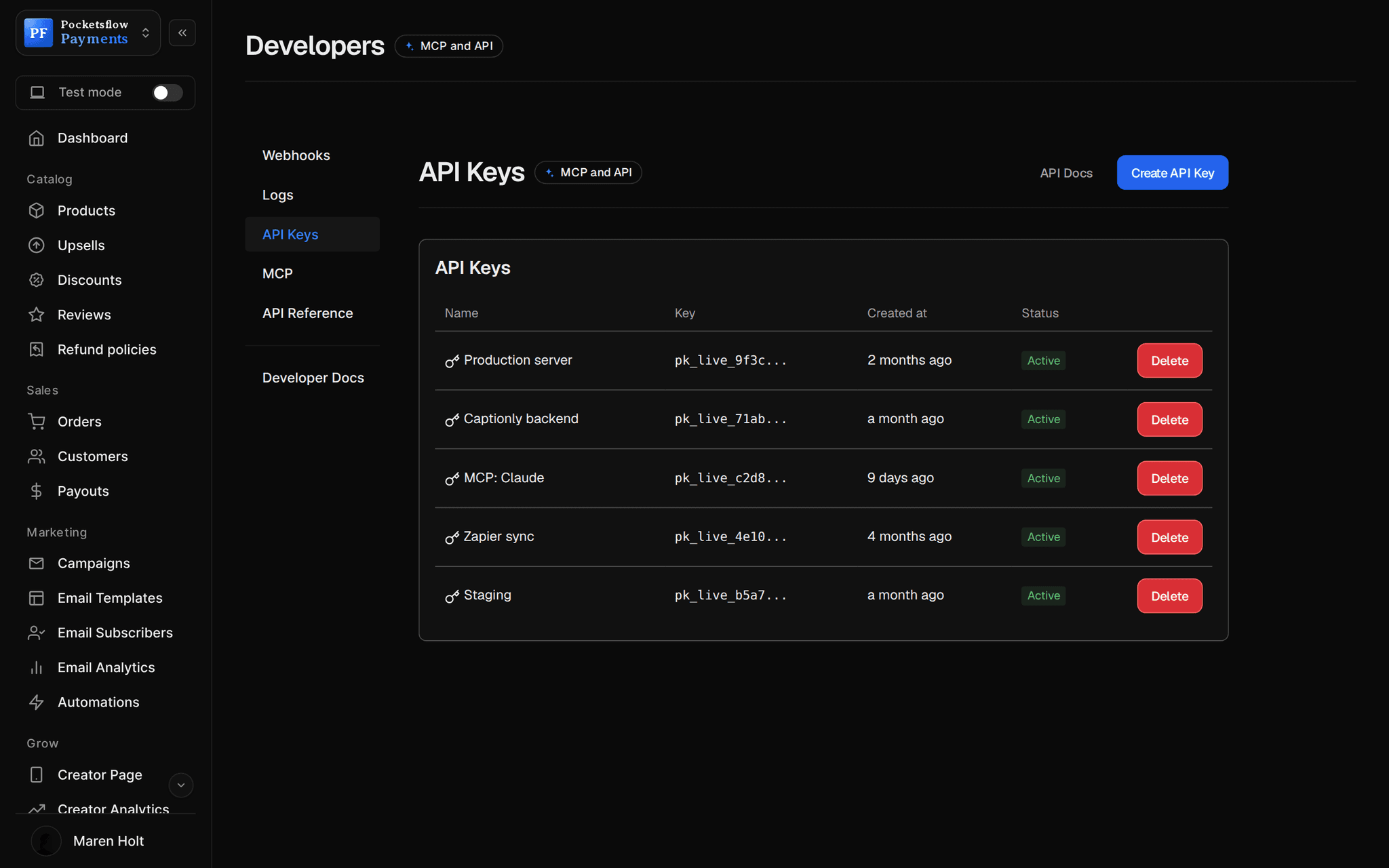Click the MCP and API badge beside API Keys heading

click(x=588, y=172)
